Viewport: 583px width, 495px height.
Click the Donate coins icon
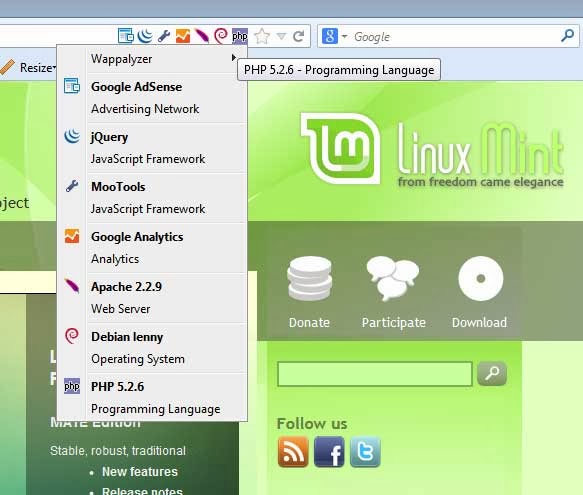click(x=309, y=279)
